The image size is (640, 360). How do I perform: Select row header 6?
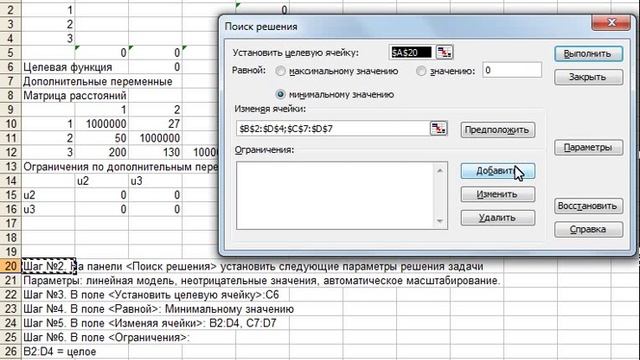tap(10, 67)
